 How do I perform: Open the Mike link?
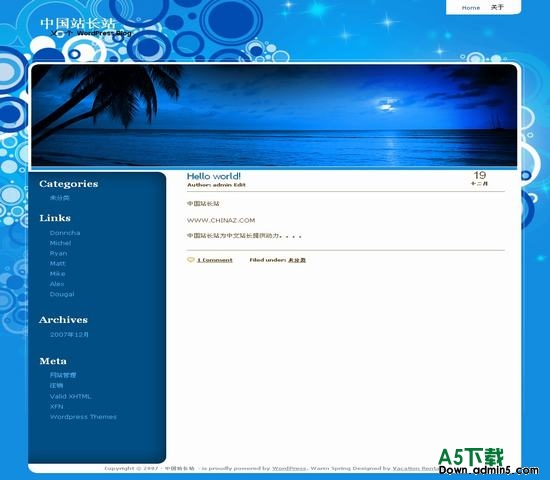[x=58, y=274]
